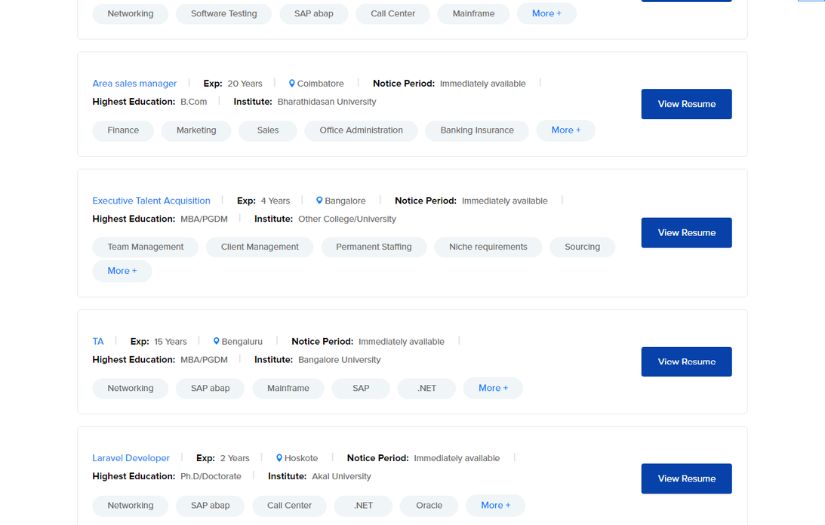Select the SAP abap tag in TA card

tap(210, 388)
